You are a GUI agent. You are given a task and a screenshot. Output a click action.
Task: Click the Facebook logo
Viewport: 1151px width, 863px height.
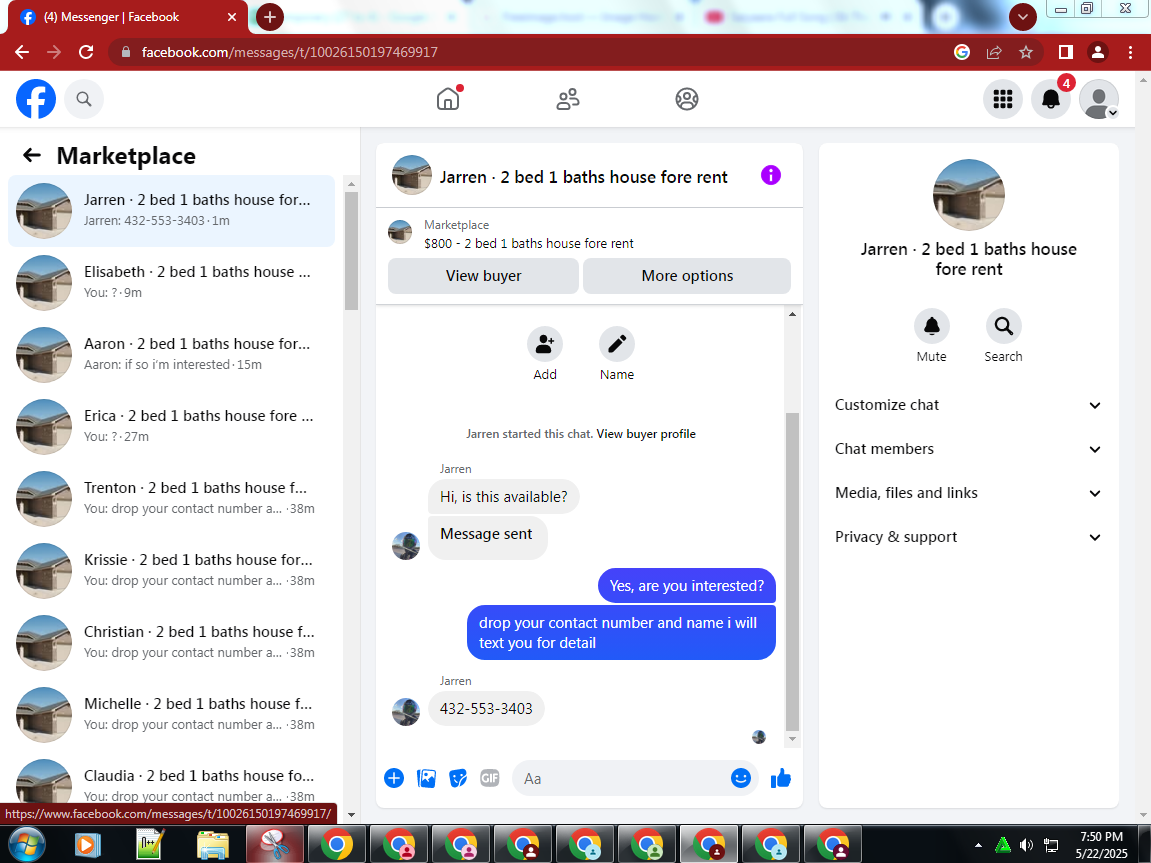36,99
